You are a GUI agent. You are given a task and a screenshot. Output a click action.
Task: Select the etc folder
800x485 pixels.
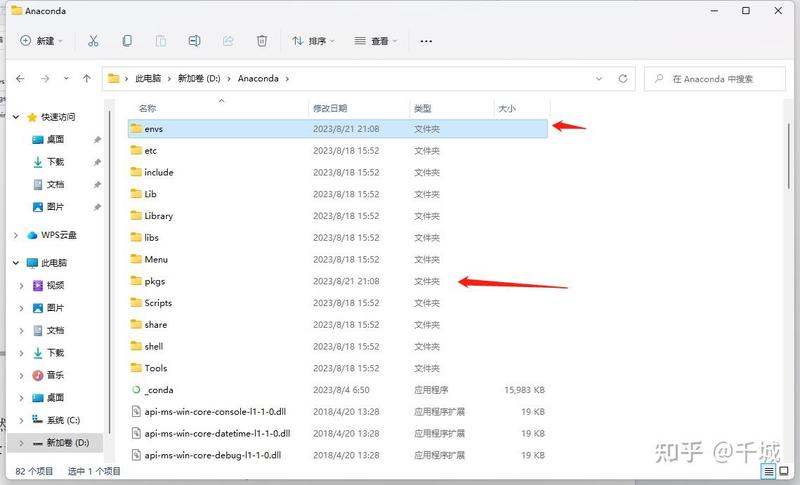coord(338,151)
